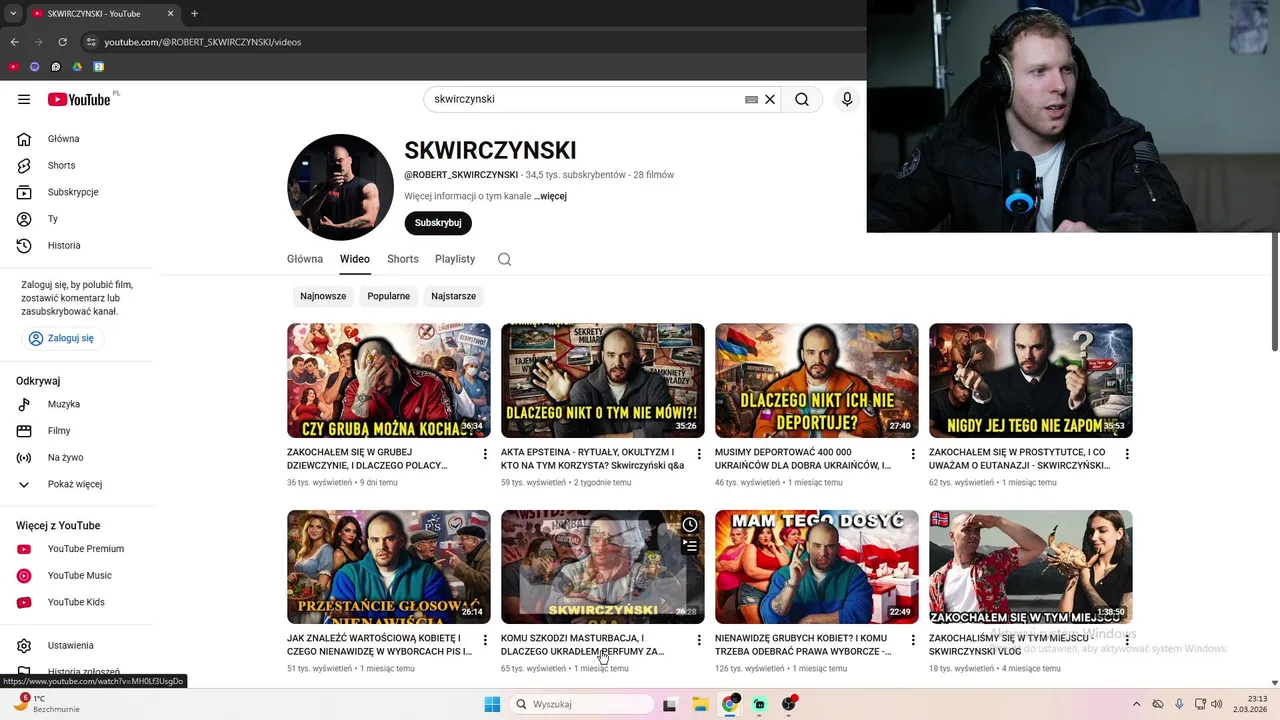Image resolution: width=1280 pixels, height=720 pixels.
Task: Click the page vertical scrollbar
Action: coord(1274,291)
